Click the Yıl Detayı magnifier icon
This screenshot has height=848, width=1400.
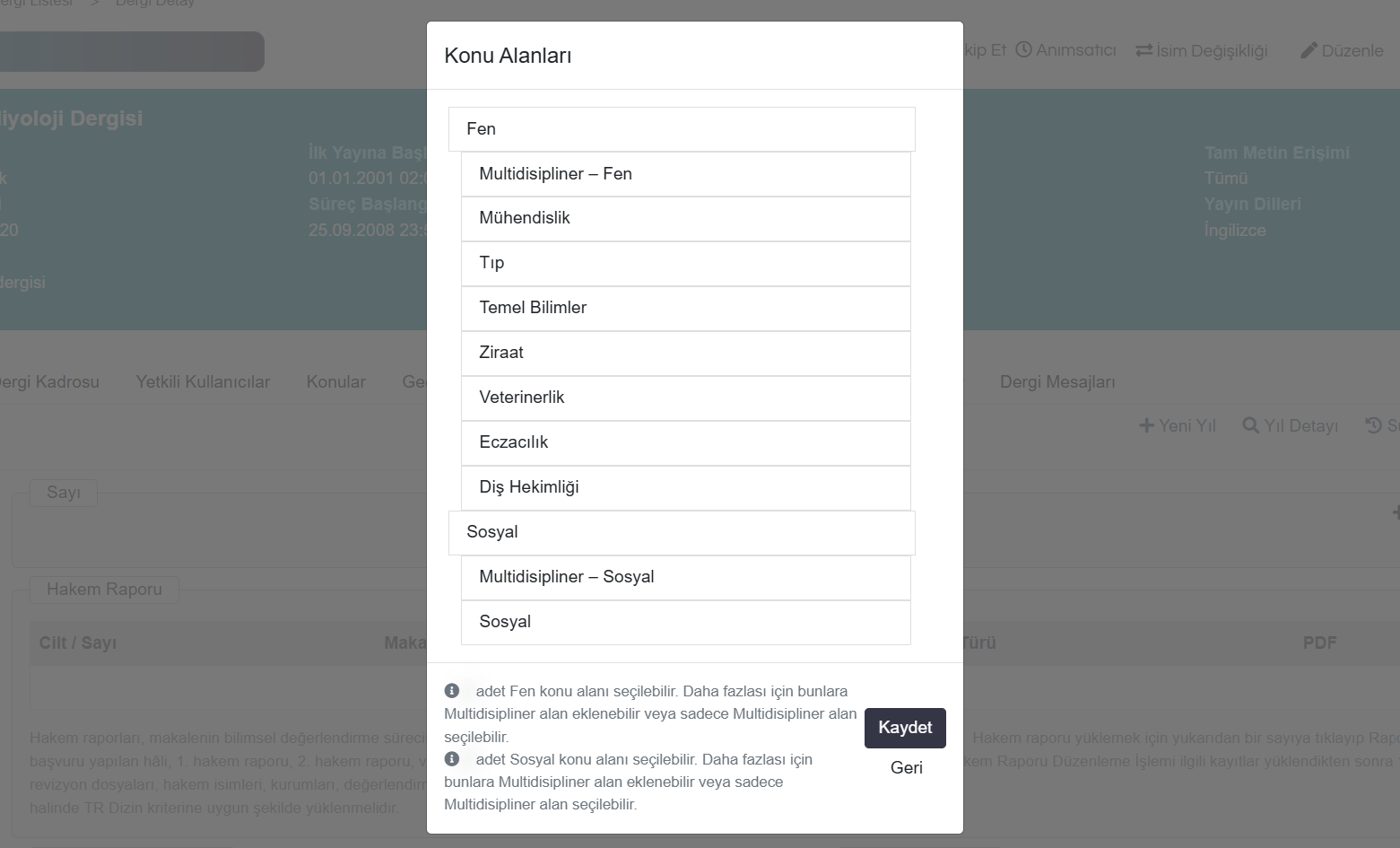[x=1250, y=425]
